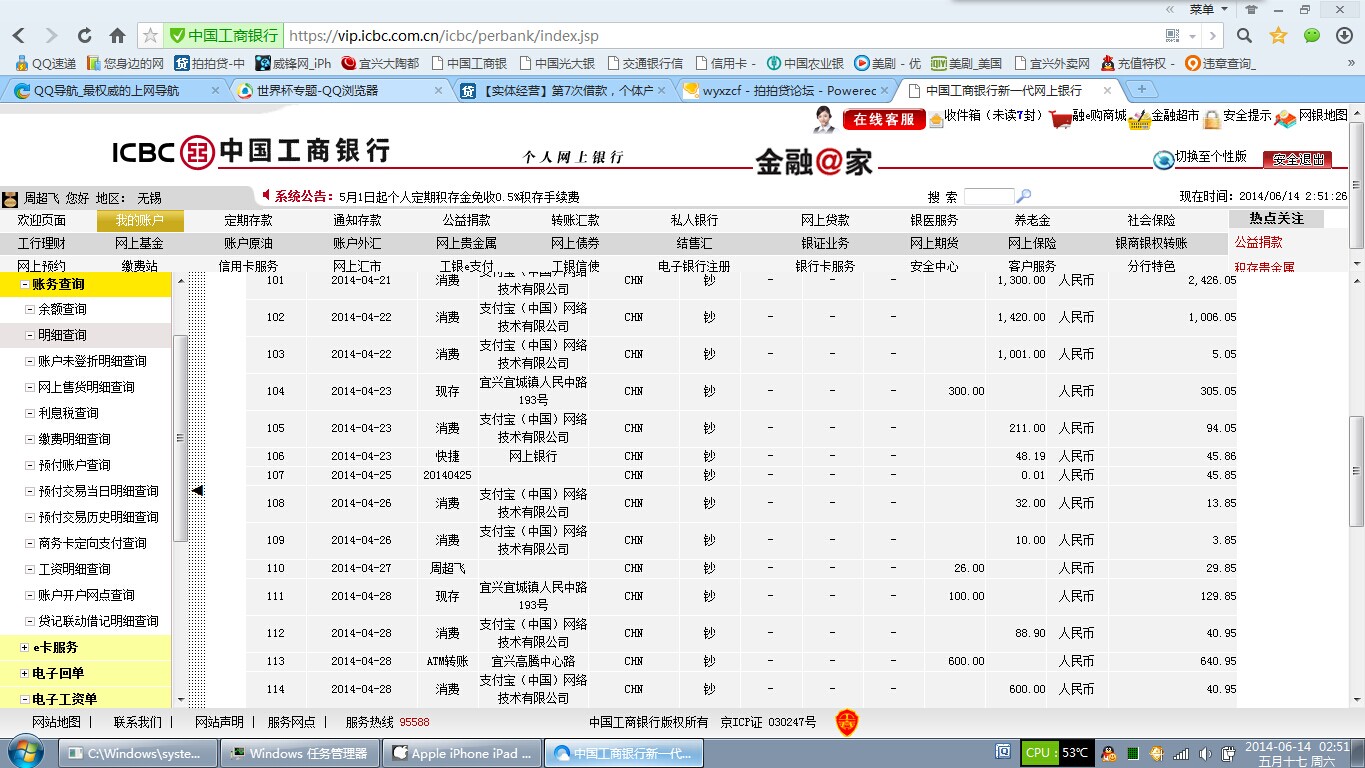Click the browser reload icon
This screenshot has height=768, width=1365.
pyautogui.click(x=84, y=36)
